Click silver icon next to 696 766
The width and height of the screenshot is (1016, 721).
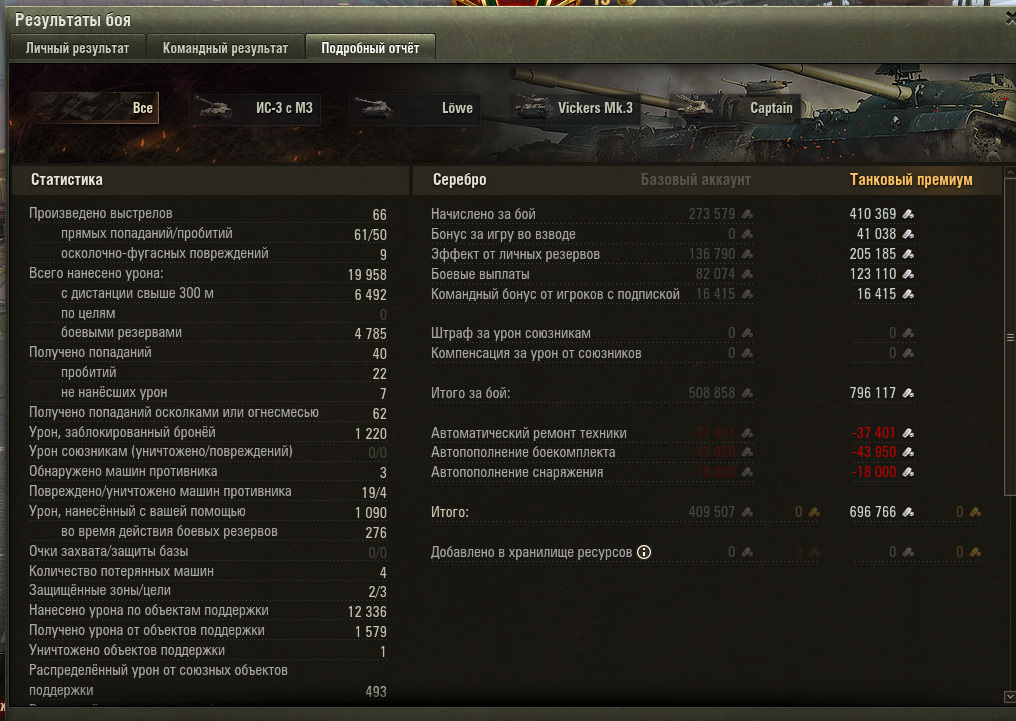[x=908, y=512]
